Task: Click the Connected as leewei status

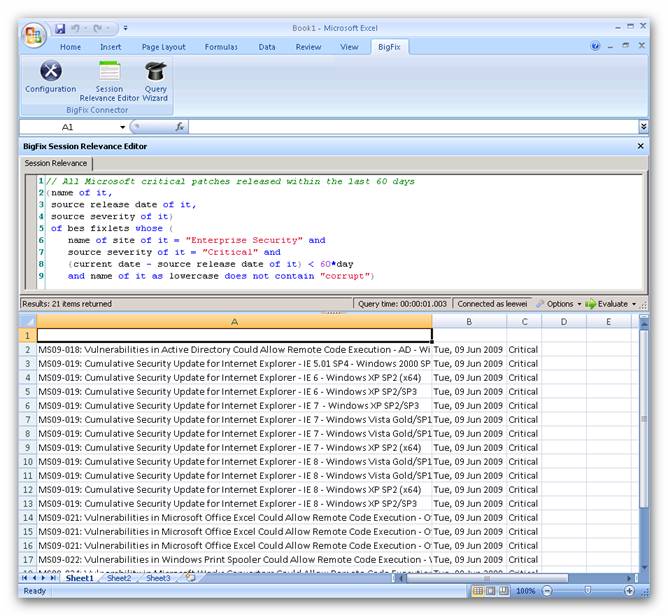Action: point(492,304)
